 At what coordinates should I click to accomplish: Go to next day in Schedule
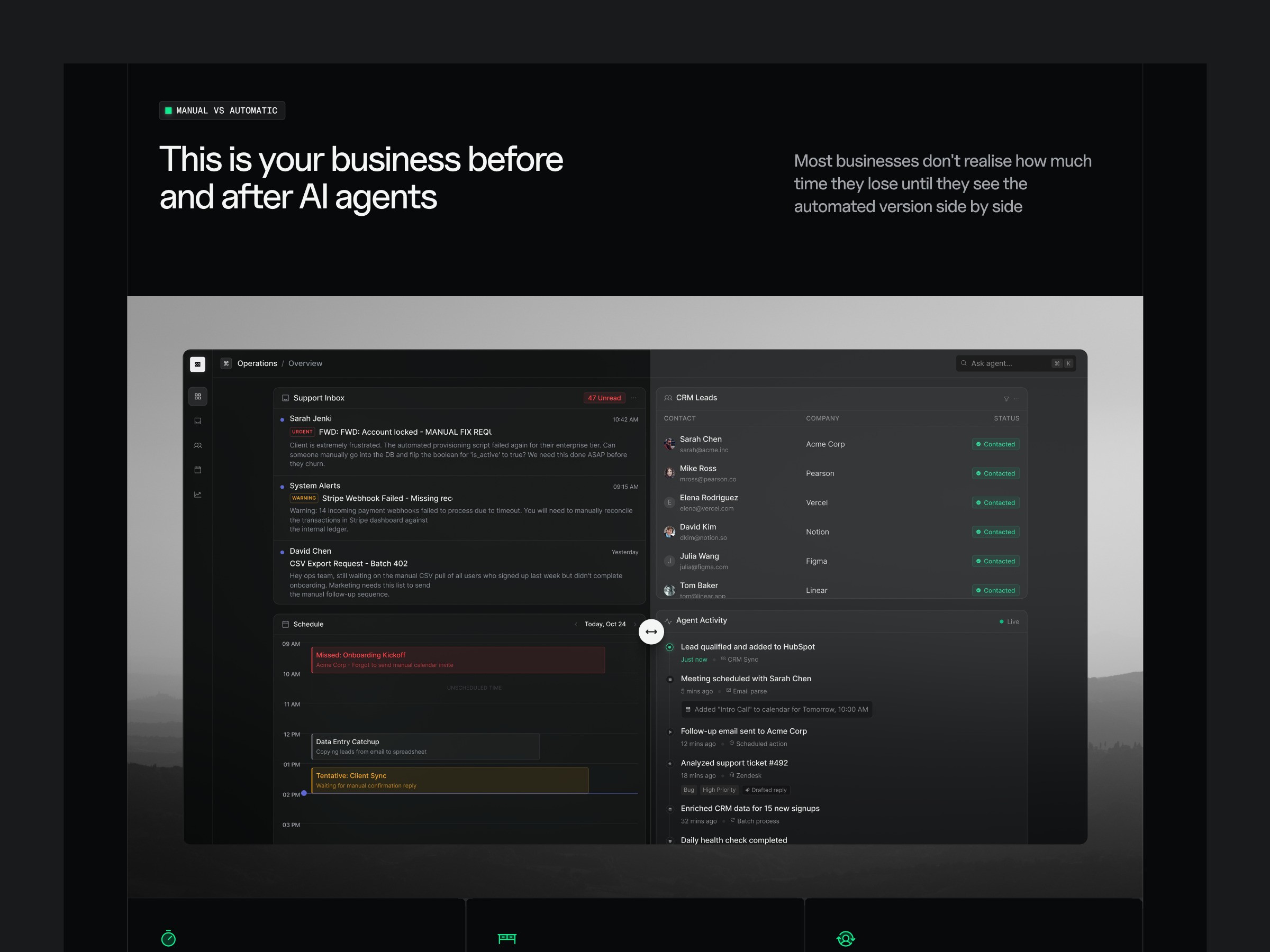point(634,624)
